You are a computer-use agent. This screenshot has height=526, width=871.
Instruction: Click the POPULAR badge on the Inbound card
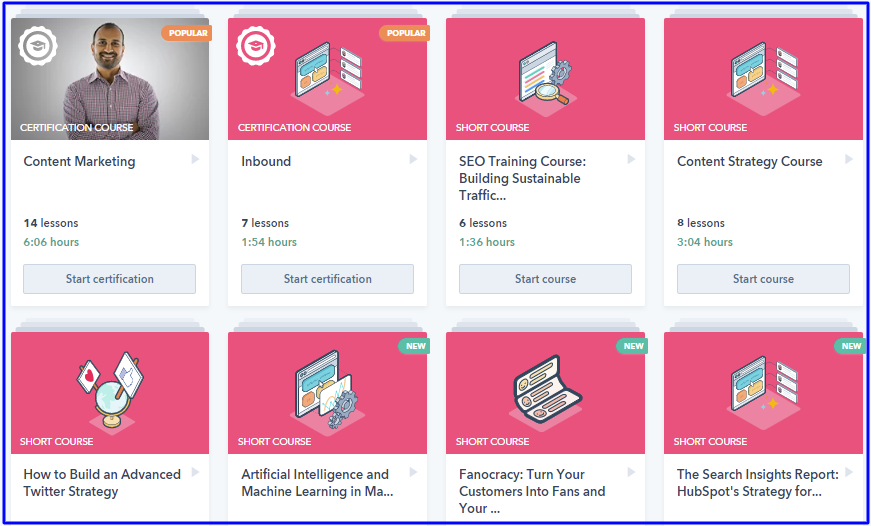[x=405, y=33]
